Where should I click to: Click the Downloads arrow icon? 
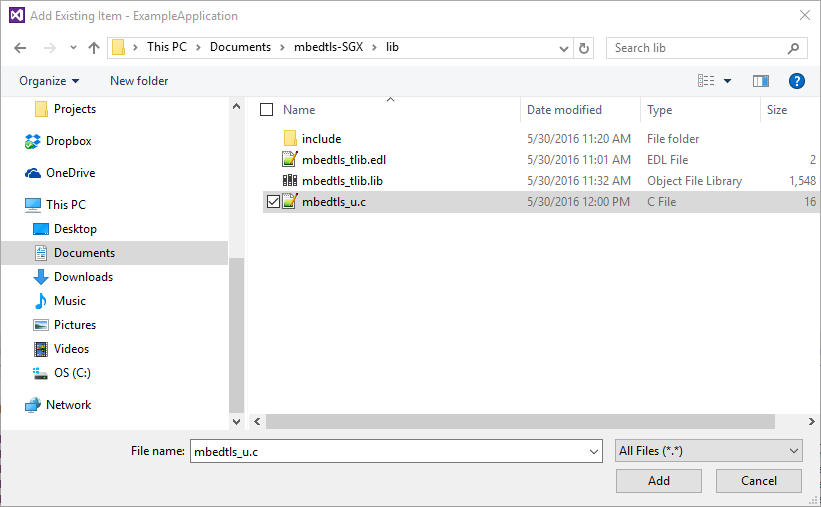click(41, 277)
